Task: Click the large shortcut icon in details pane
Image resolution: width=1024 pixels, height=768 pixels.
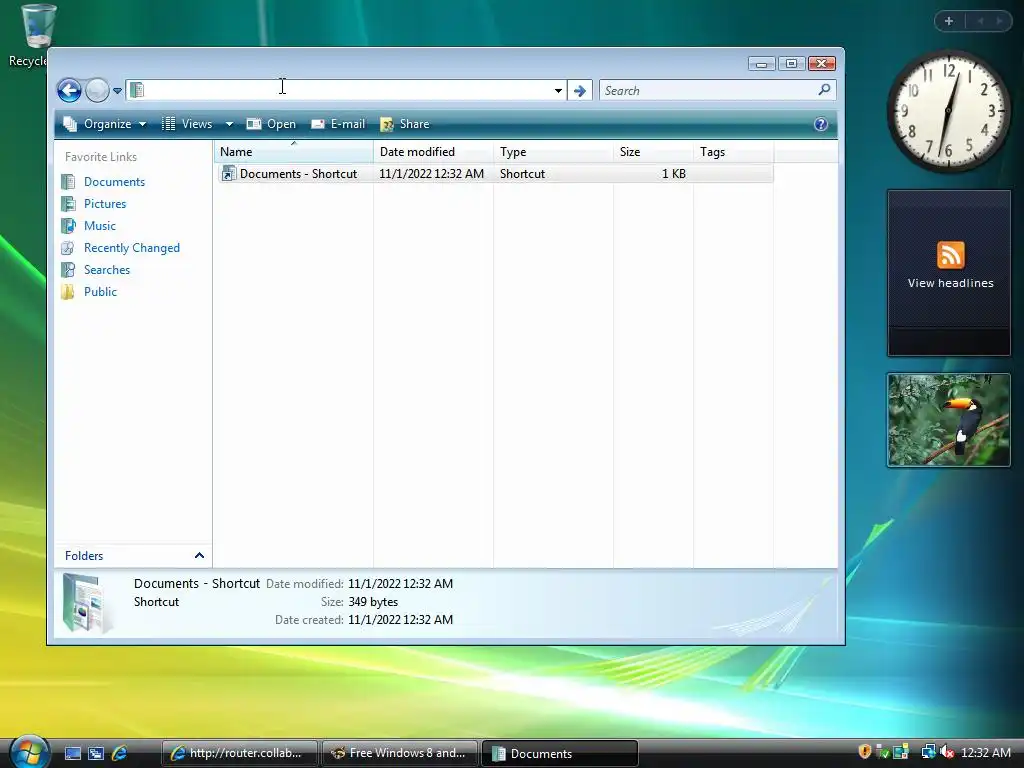Action: [x=86, y=602]
